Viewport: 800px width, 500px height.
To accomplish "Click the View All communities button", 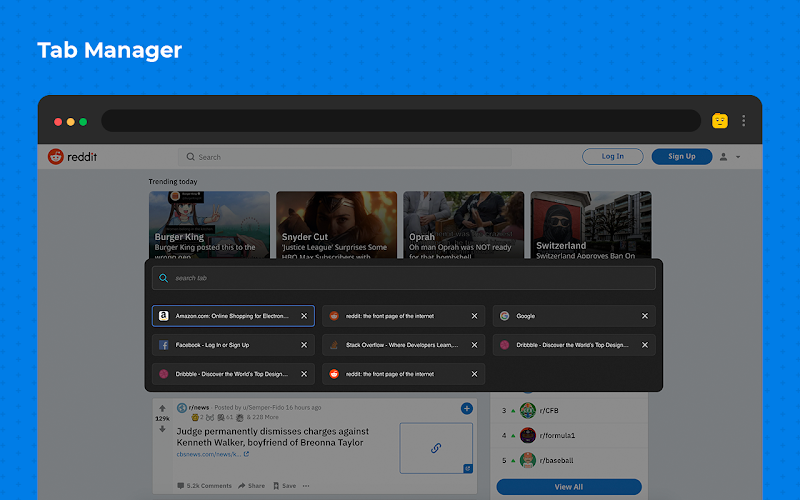I will (x=569, y=487).
